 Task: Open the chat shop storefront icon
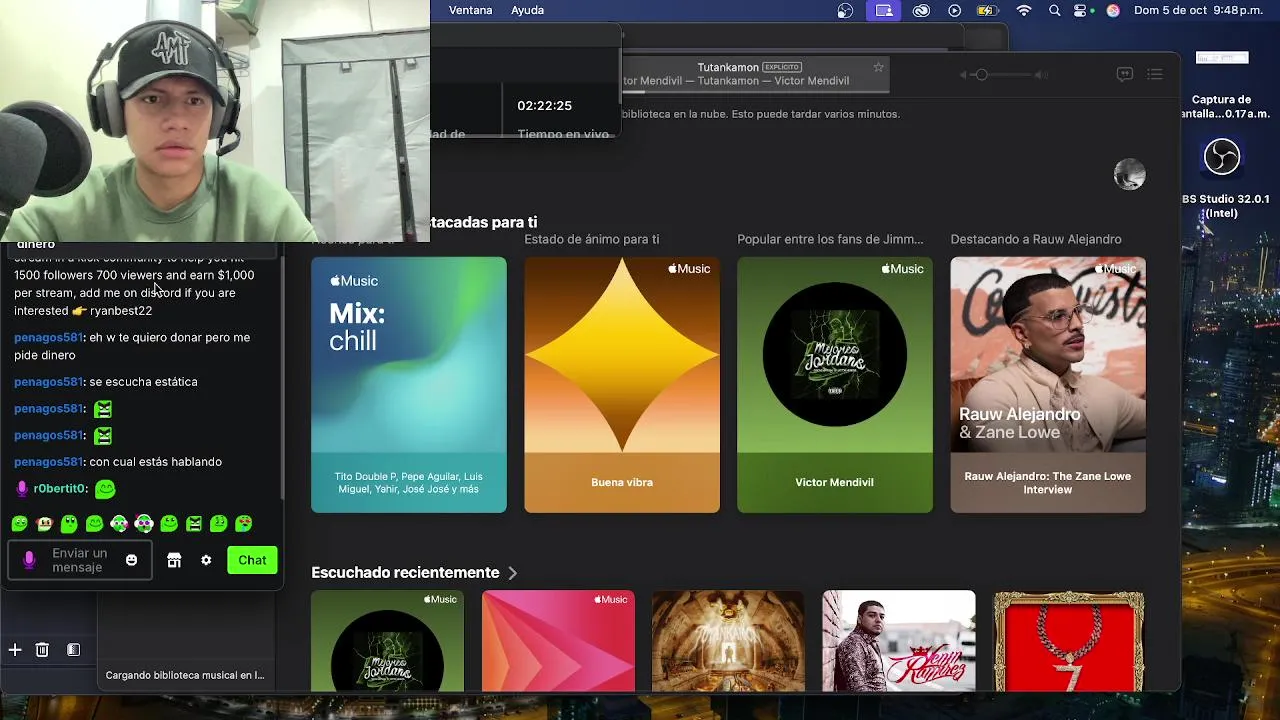pos(174,560)
